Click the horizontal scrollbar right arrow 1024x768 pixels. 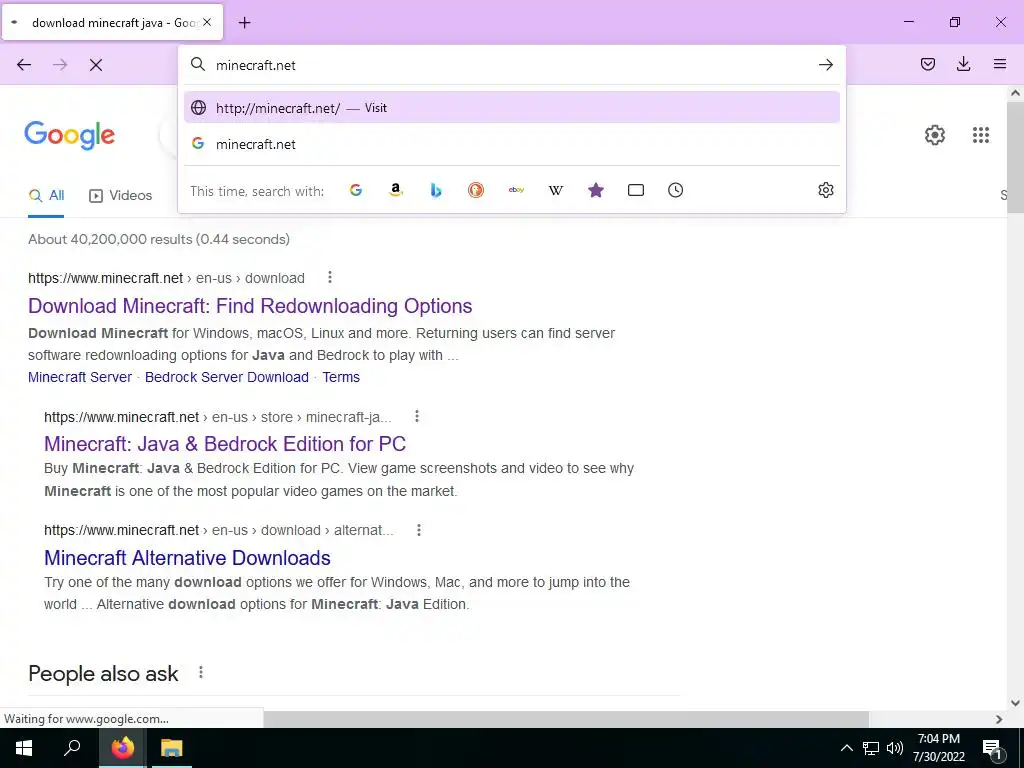999,719
